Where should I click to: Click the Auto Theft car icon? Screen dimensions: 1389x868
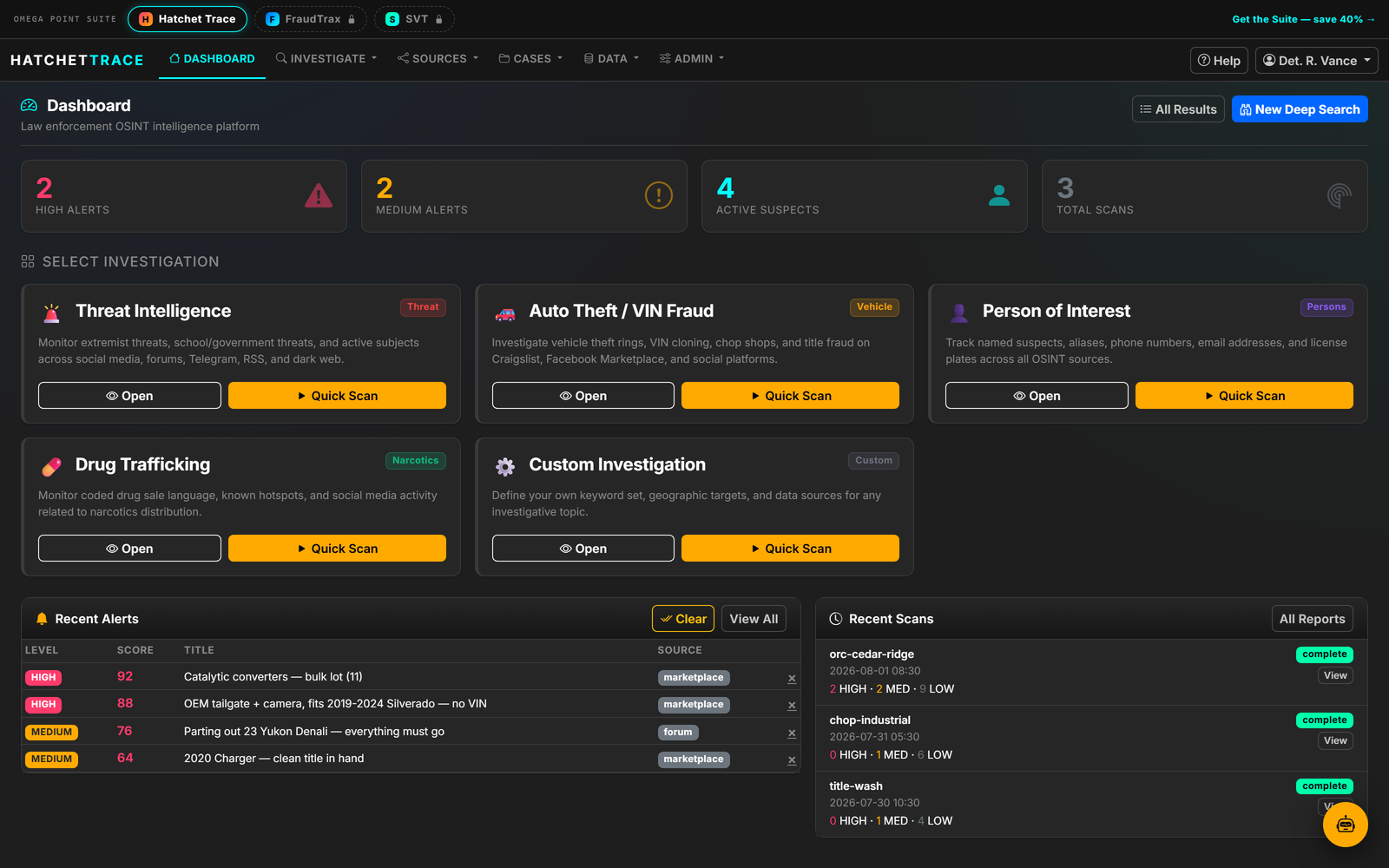coord(505,312)
